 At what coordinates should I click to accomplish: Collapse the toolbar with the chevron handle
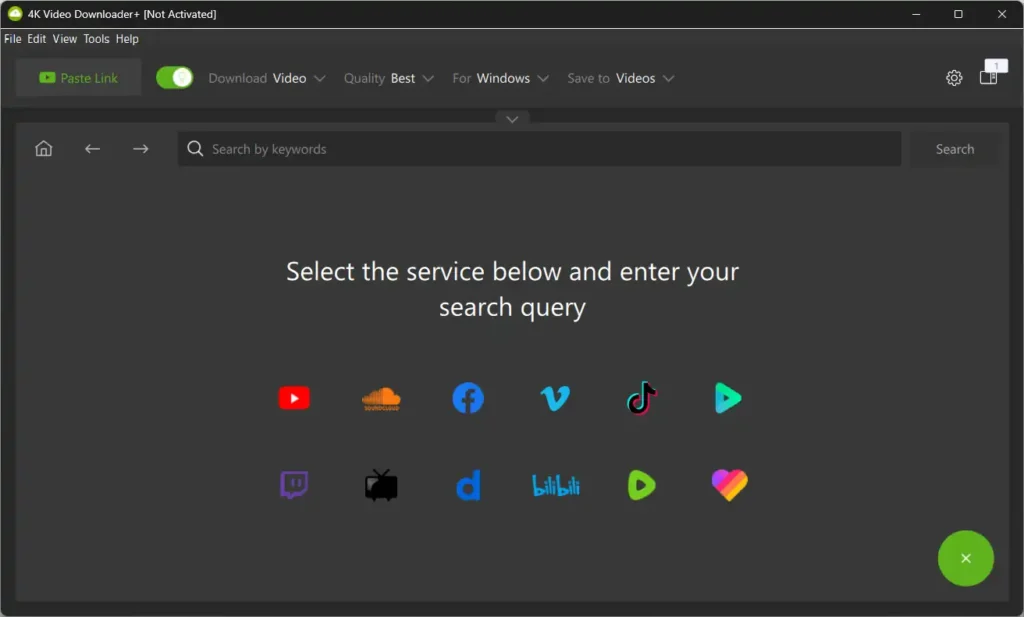point(512,119)
